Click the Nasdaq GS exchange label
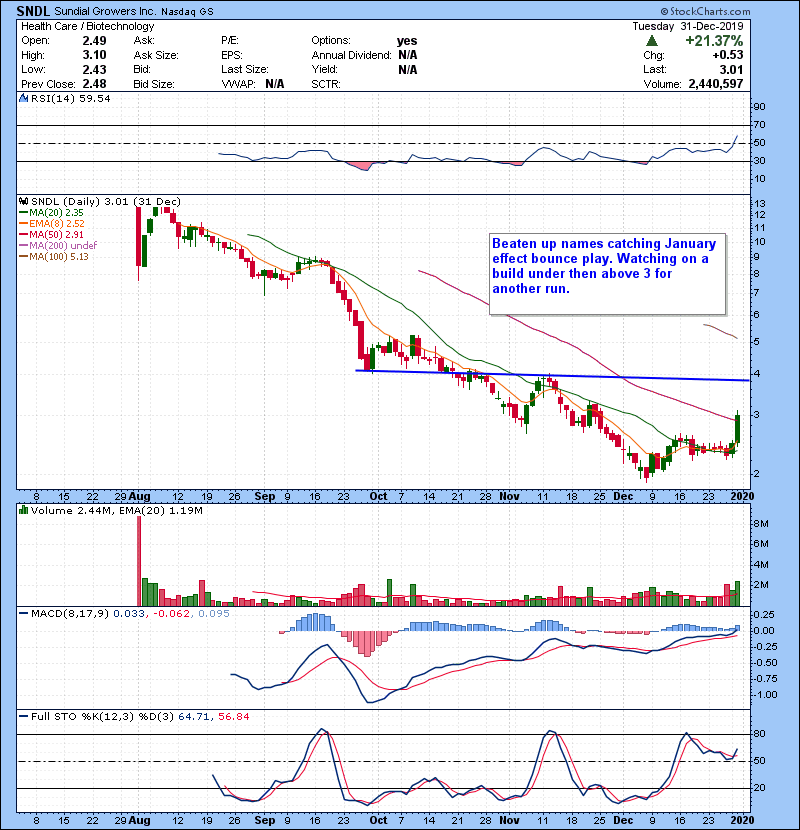Screen dimensions: 800x830 coord(187,12)
